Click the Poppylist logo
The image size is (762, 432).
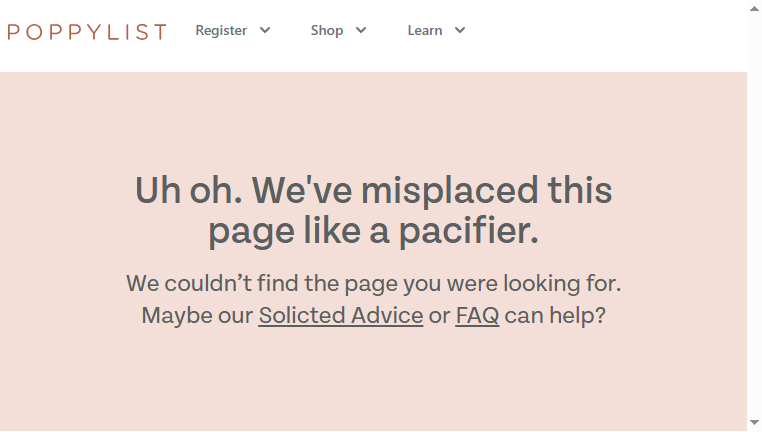[87, 32]
